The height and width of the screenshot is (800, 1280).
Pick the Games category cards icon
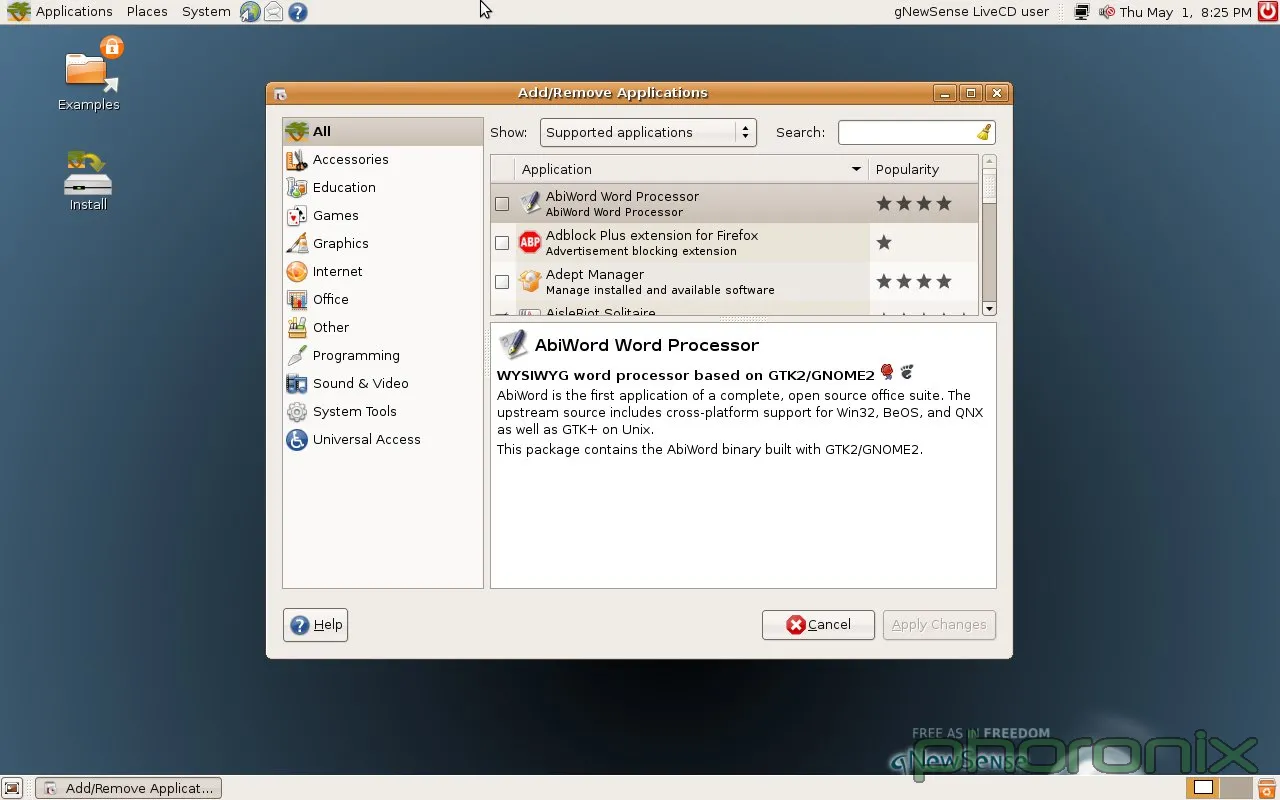coord(297,215)
